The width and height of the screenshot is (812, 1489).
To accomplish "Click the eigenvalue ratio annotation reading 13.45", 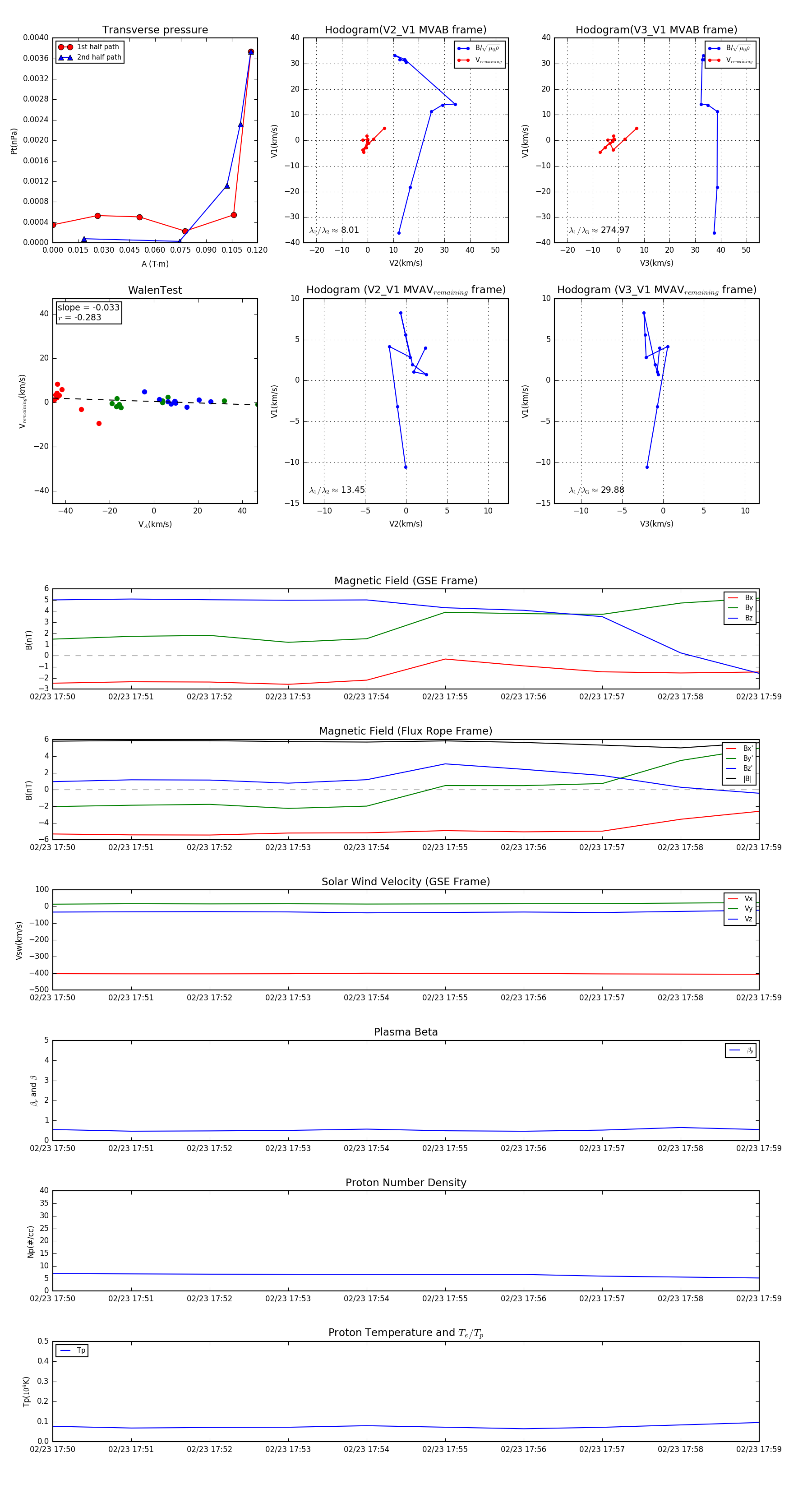I will coord(337,490).
